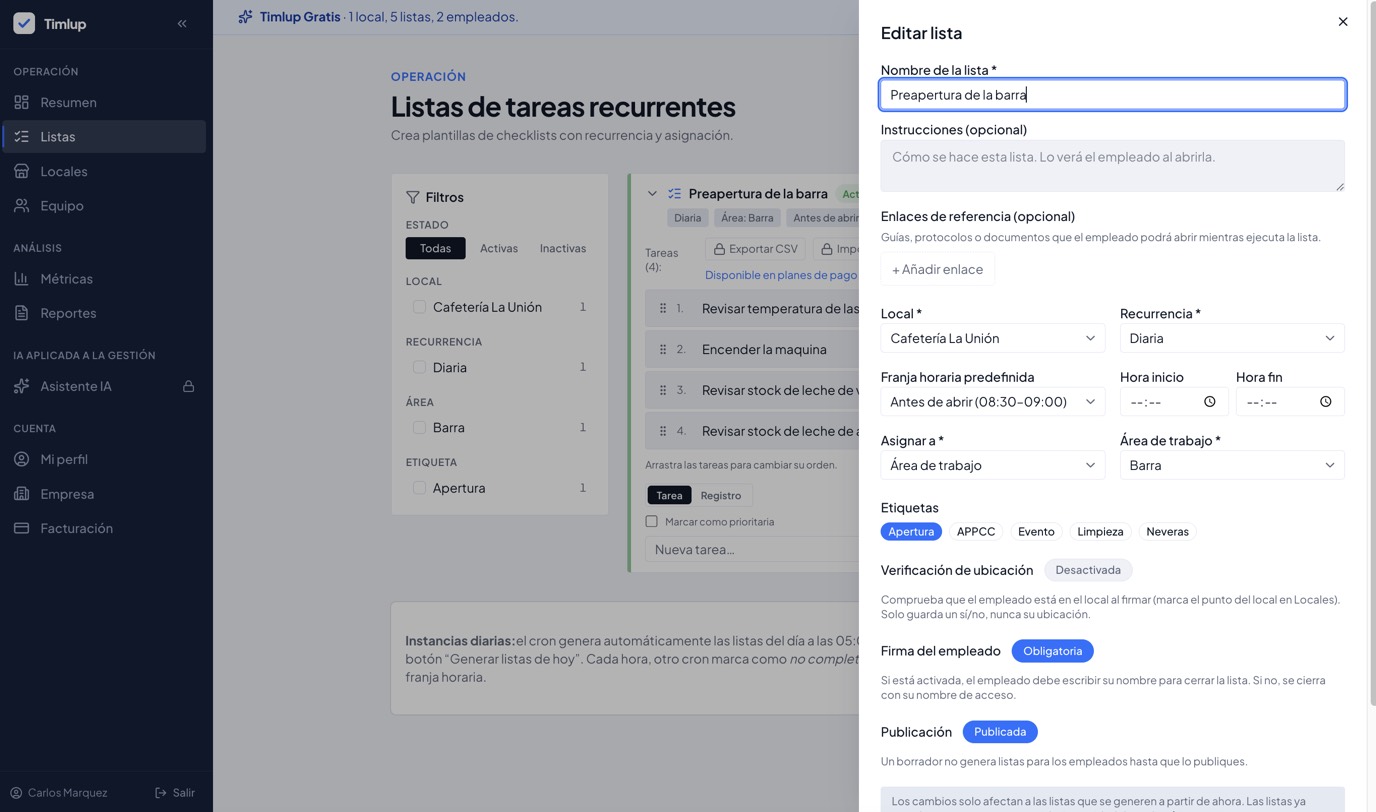The height and width of the screenshot is (812, 1376).
Task: Open the Local dropdown
Action: tap(993, 338)
